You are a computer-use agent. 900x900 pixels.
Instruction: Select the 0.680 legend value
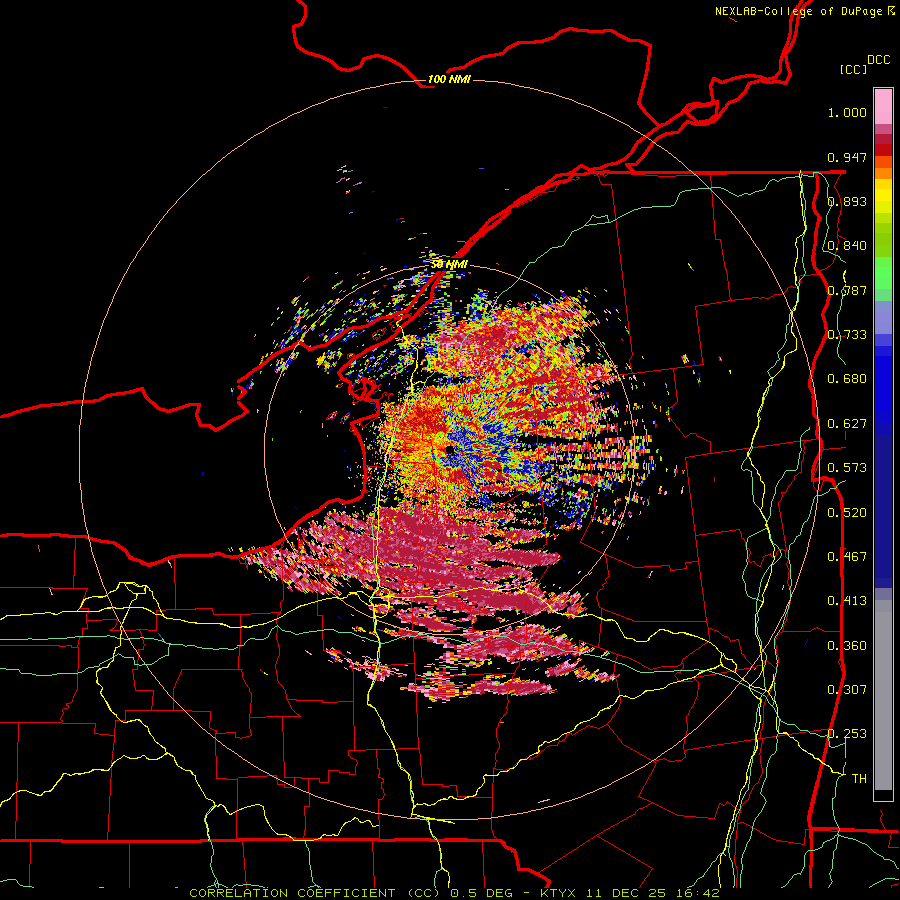[847, 379]
